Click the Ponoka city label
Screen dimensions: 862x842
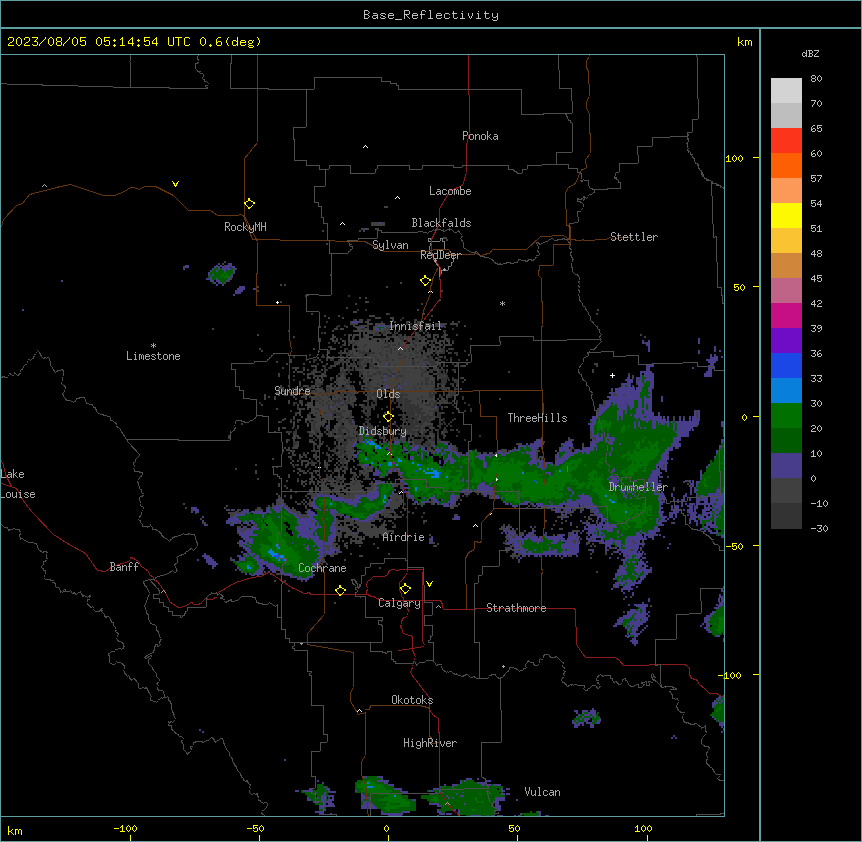[x=480, y=136]
